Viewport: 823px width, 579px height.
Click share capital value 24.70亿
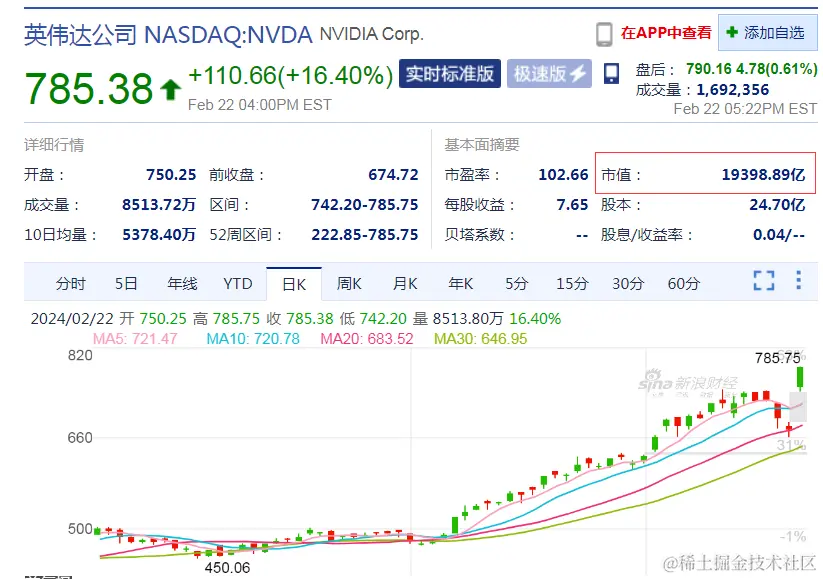click(x=777, y=204)
